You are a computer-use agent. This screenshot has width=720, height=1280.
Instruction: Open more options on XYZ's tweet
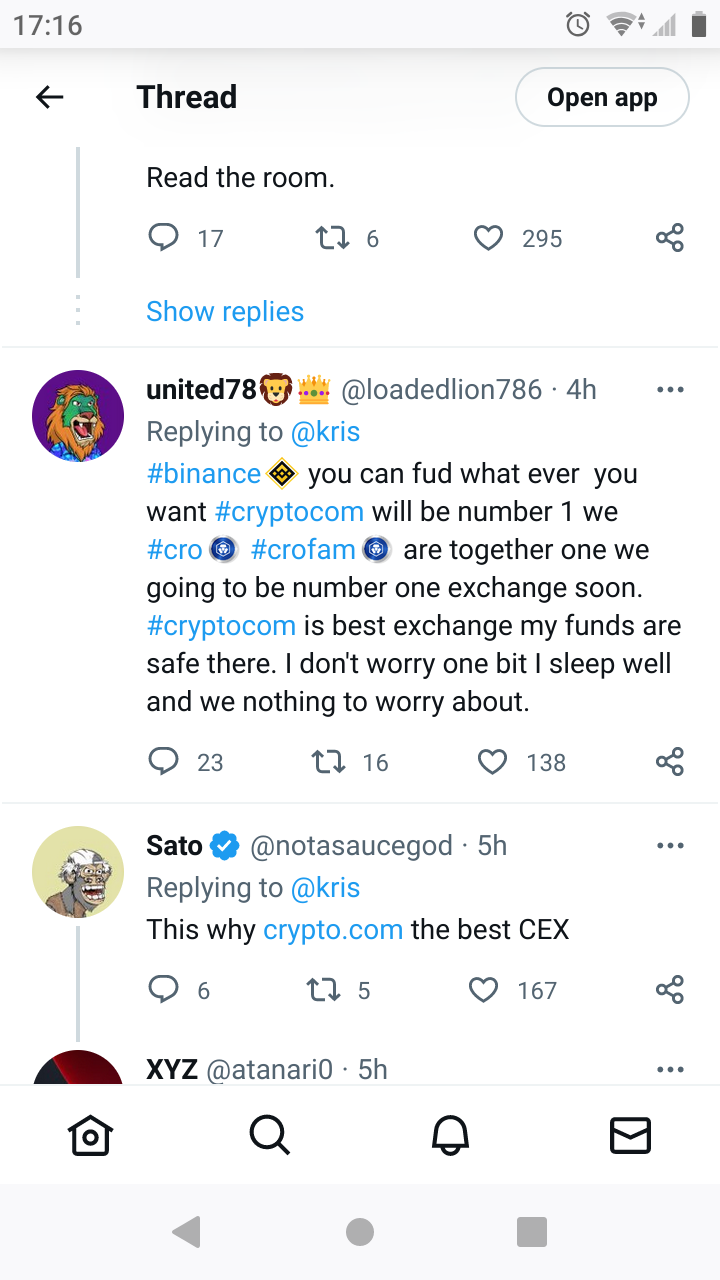(x=670, y=1069)
